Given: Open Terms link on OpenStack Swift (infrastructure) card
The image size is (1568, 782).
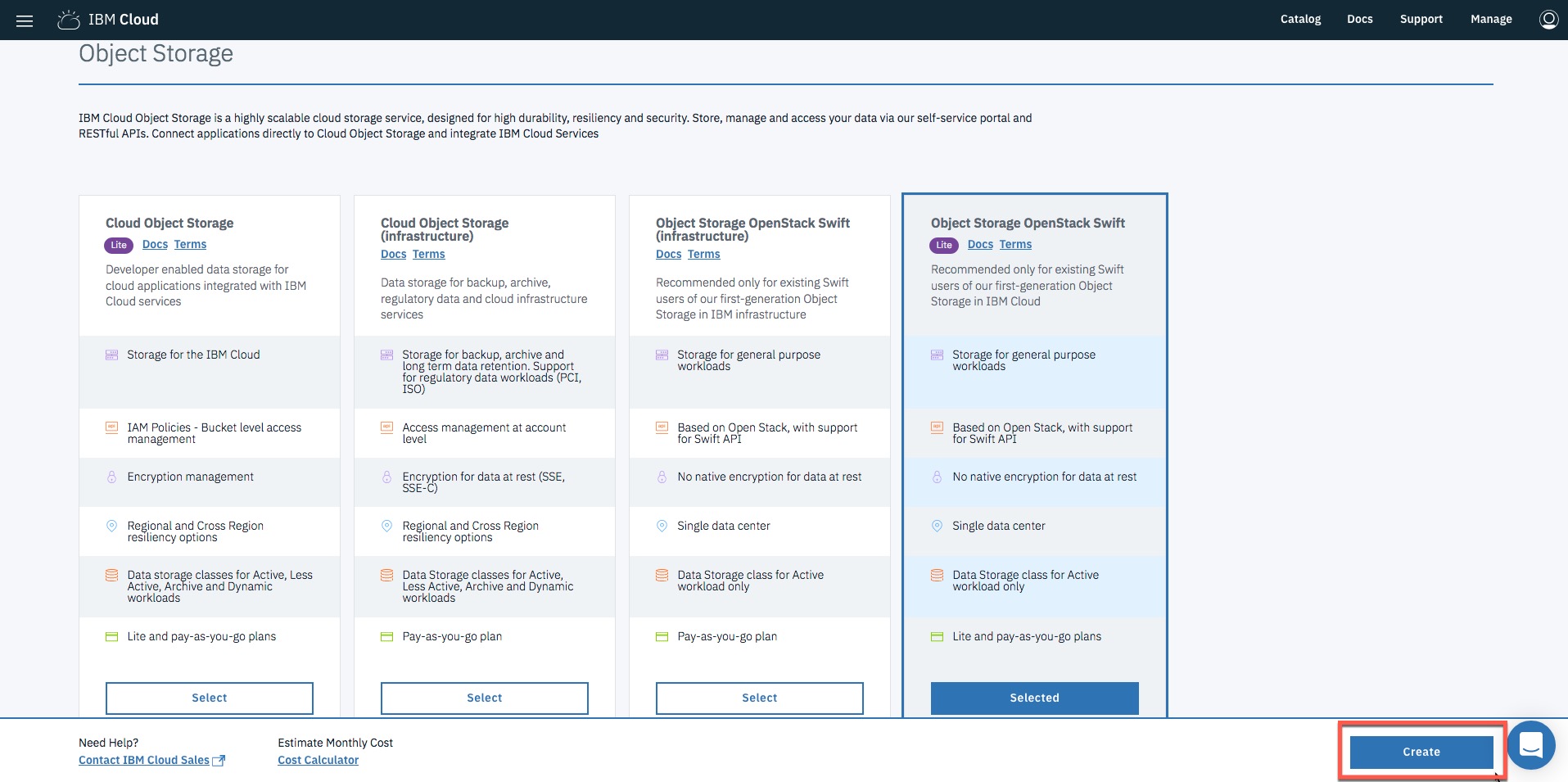Looking at the screenshot, I should [x=703, y=254].
